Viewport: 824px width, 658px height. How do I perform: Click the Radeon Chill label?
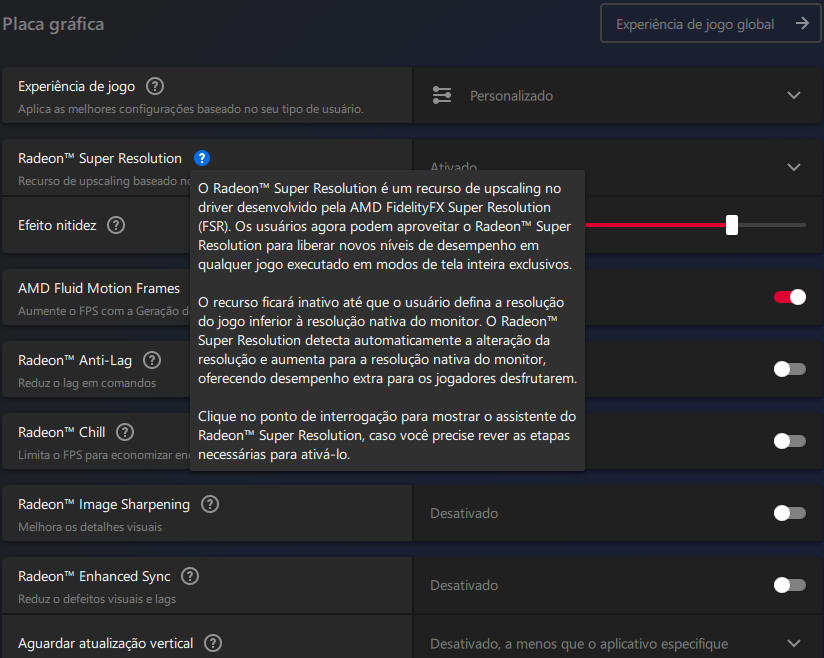[61, 433]
